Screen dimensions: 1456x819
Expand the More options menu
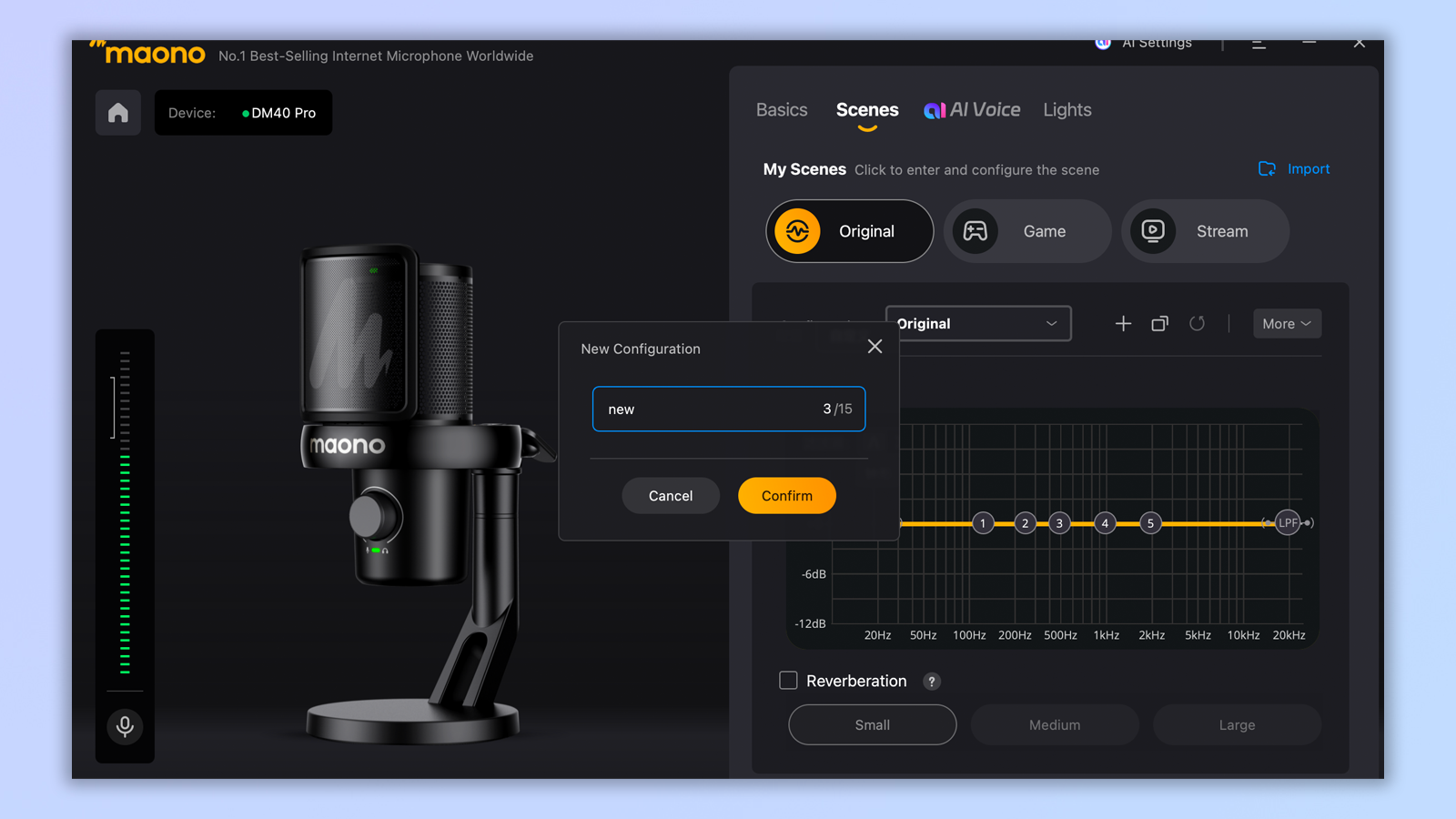tap(1286, 323)
